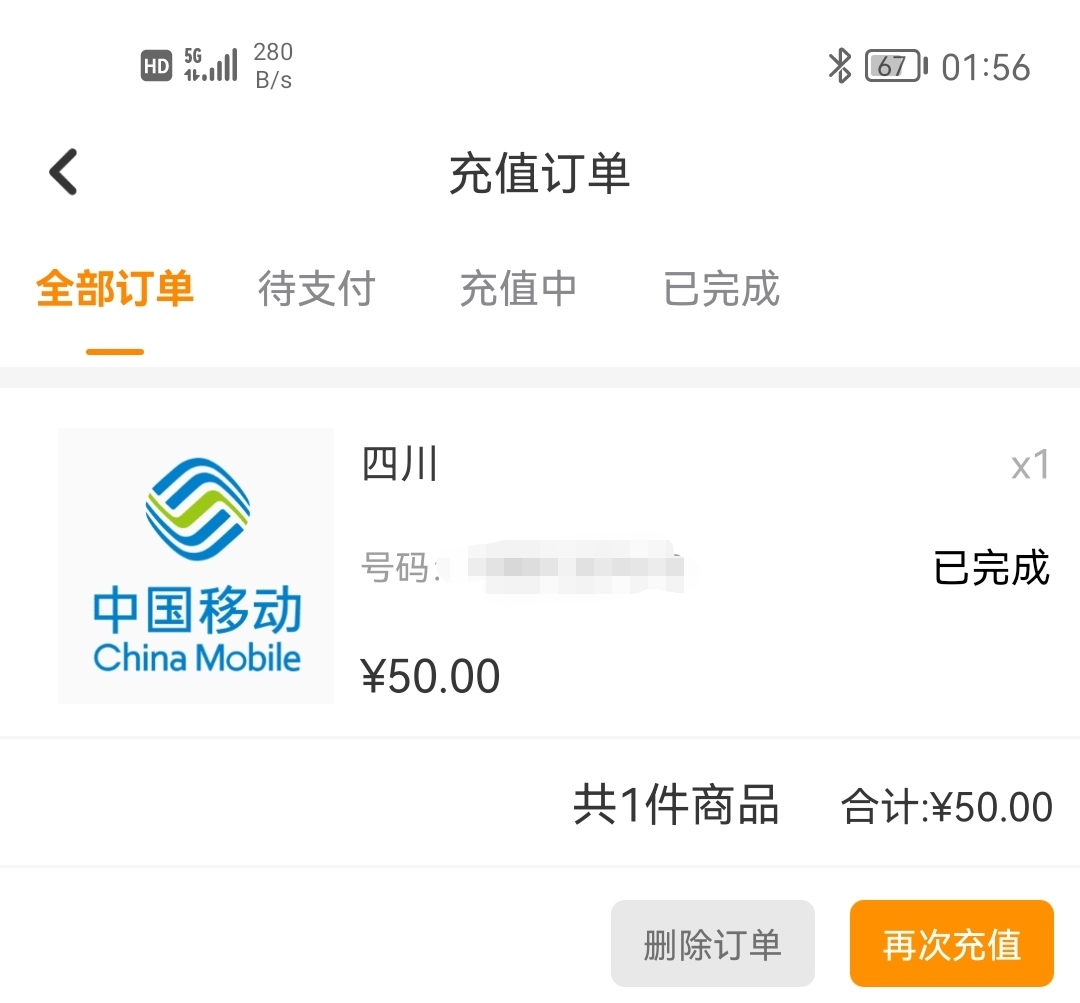Select the 全部订单 tab
The image size is (1080, 1003).
pos(113,289)
